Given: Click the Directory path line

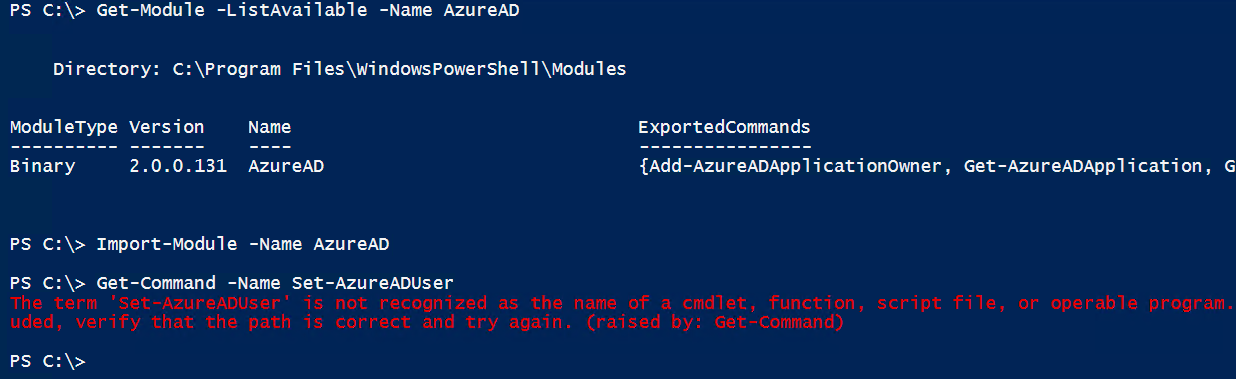Looking at the screenshot, I should (339, 69).
